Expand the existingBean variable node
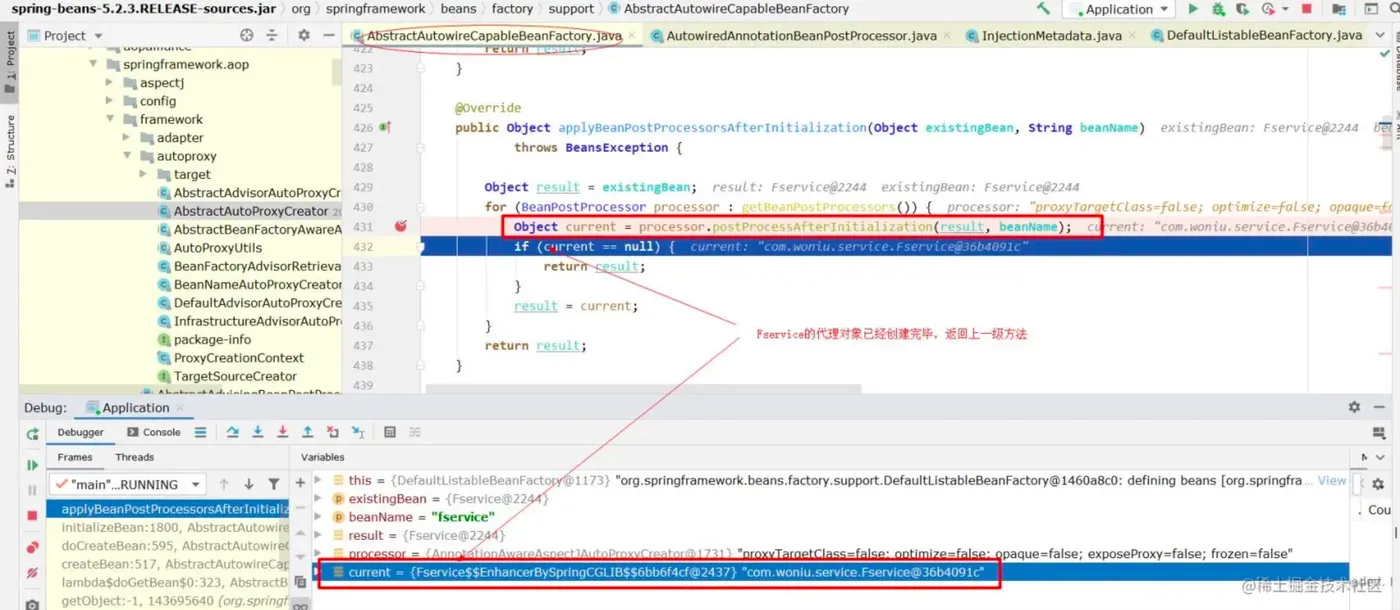Image resolution: width=1400 pixels, height=610 pixels. pos(319,498)
